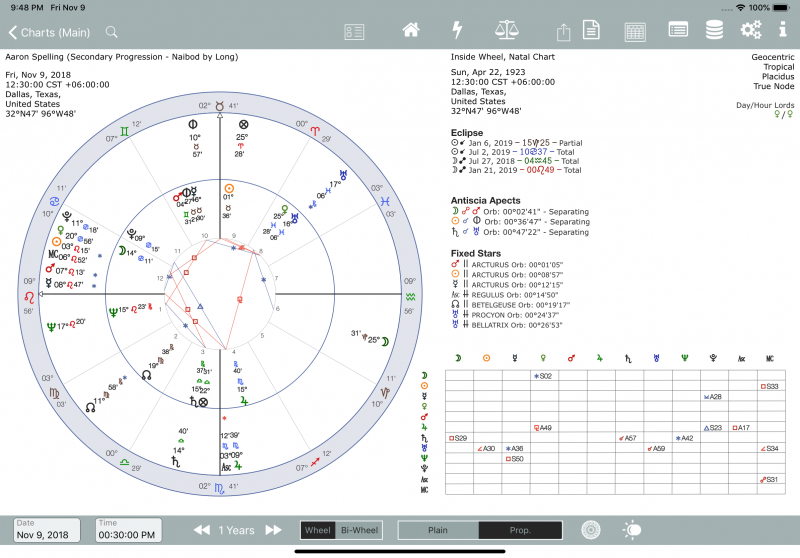Tap the S33 aspect grid cell

pos(771,387)
